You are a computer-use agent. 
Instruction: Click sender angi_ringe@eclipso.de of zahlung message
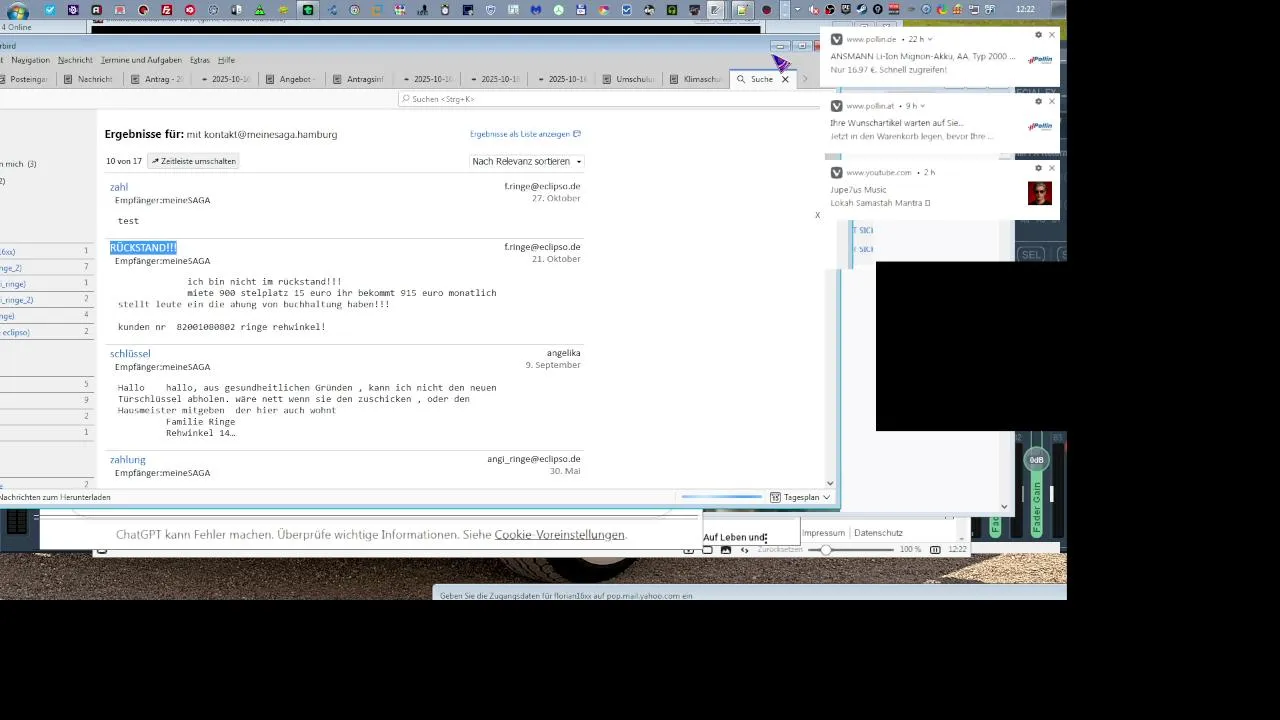(534, 459)
